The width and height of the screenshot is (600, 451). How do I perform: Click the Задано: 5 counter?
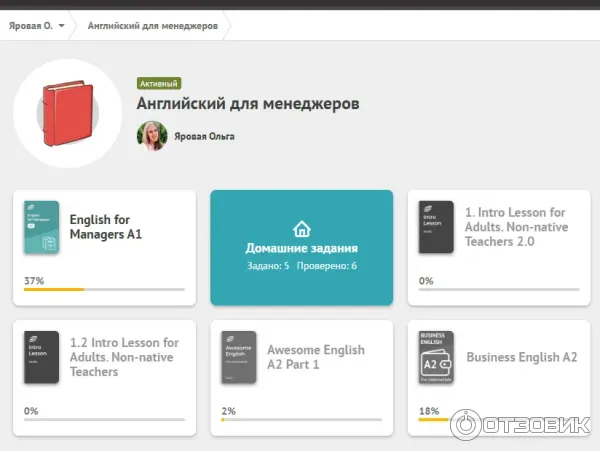[x=268, y=266]
